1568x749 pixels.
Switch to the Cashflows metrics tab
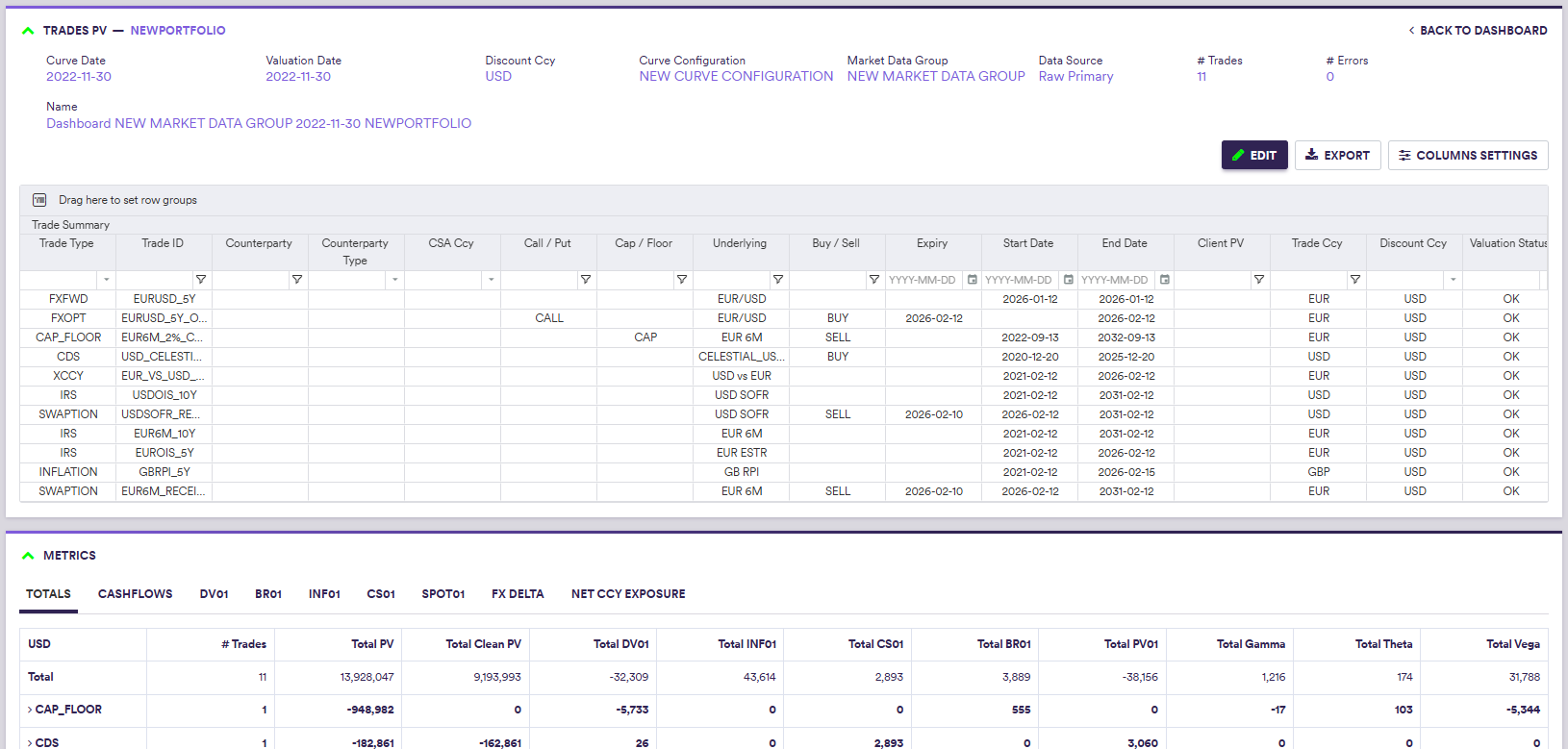[135, 594]
